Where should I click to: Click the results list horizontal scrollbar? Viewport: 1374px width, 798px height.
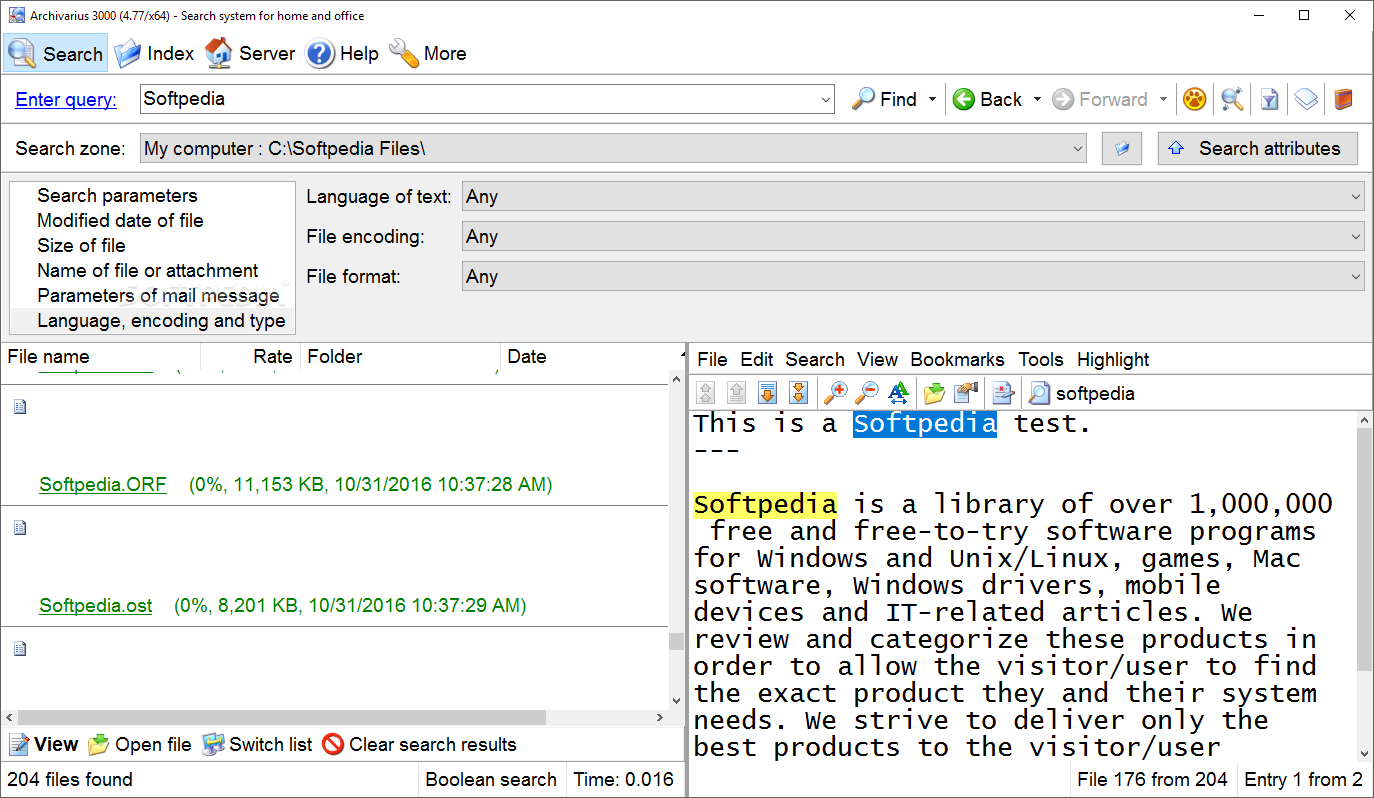coord(282,718)
